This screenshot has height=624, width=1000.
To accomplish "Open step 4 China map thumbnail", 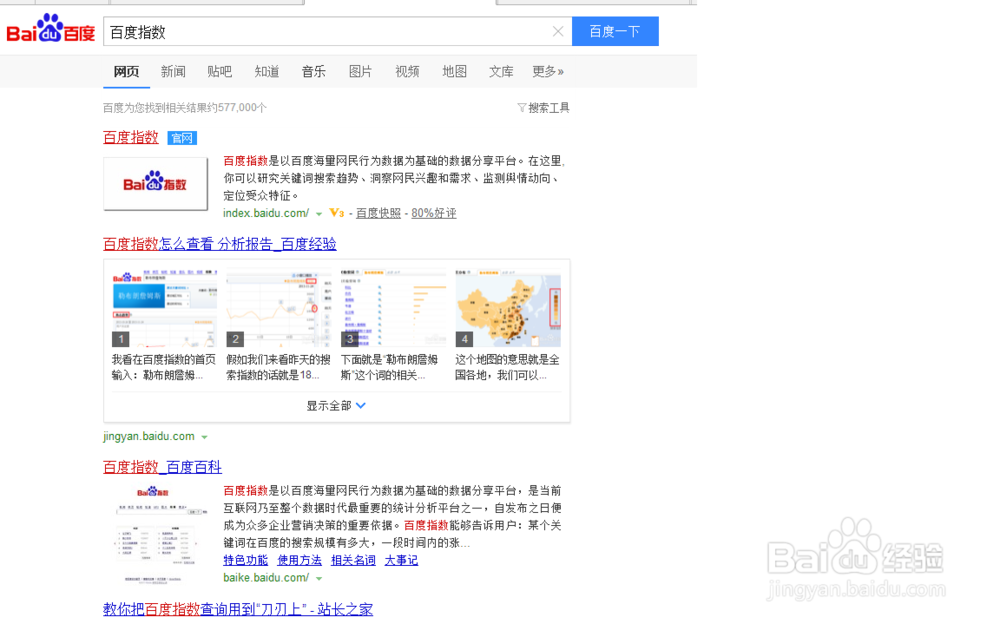I will 508,308.
